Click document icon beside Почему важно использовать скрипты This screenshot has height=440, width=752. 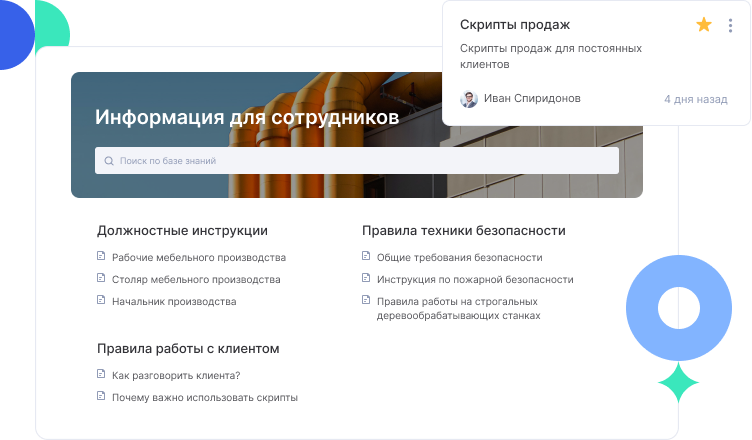pyautogui.click(x=101, y=396)
